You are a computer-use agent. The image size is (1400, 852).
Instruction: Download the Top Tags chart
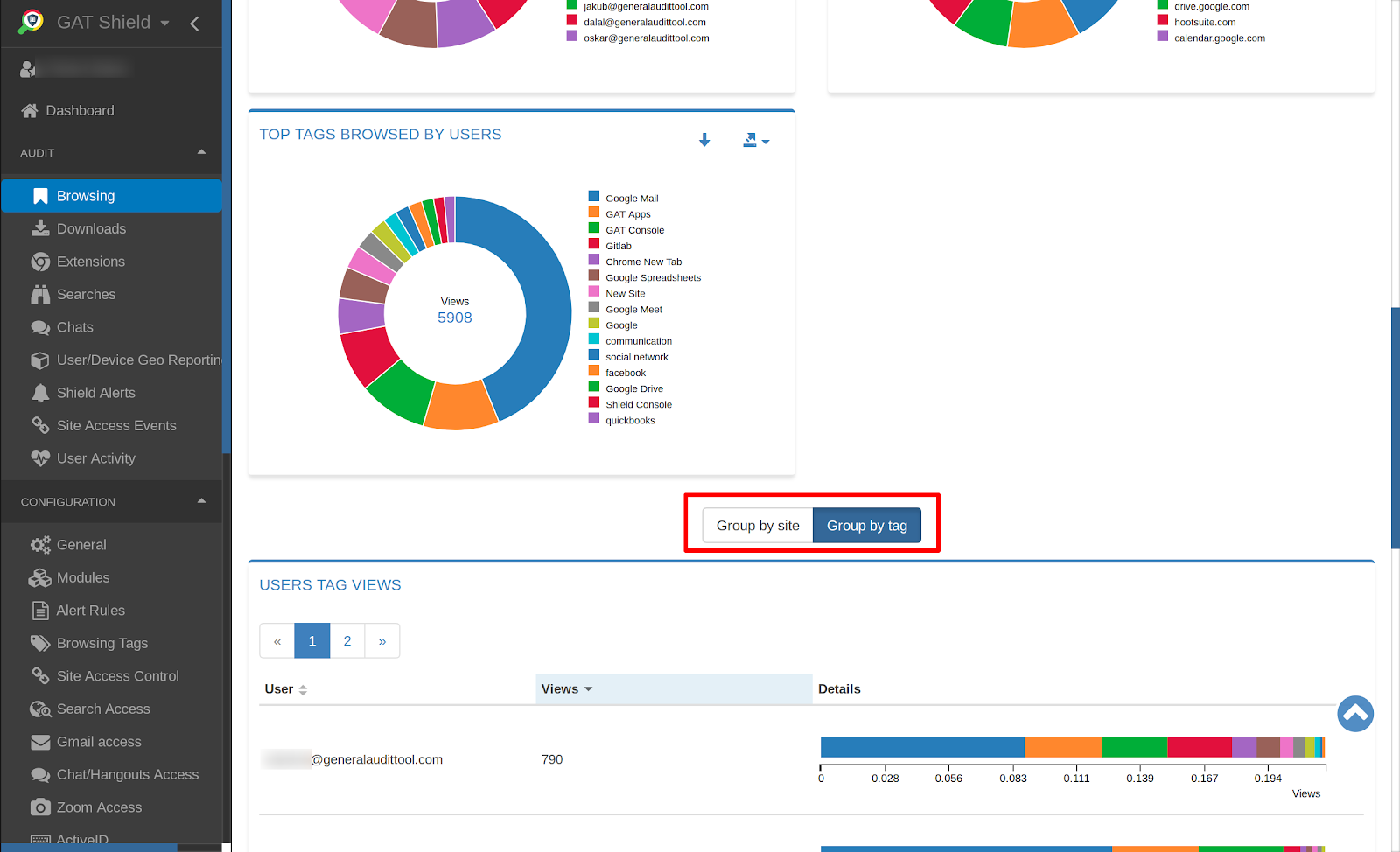point(704,140)
